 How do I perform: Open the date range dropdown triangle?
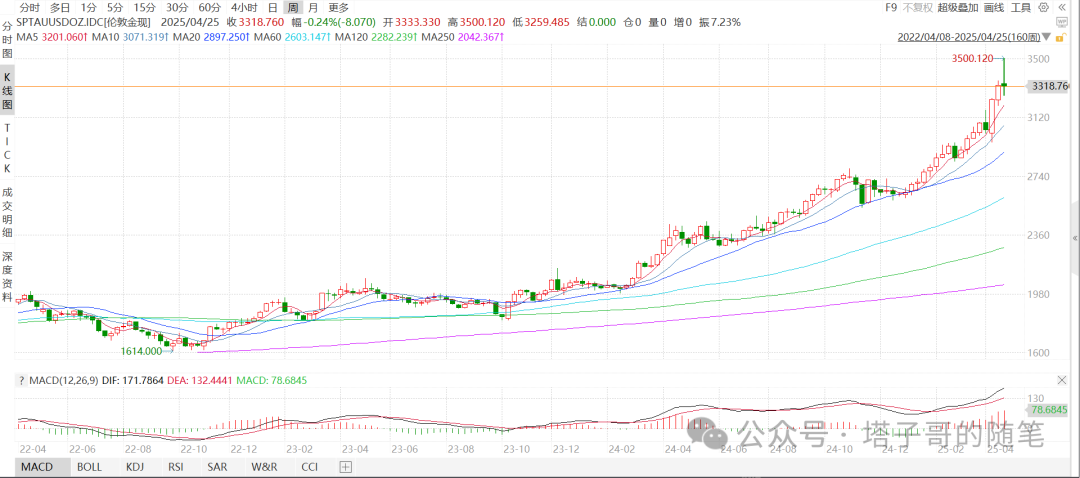pos(1048,38)
